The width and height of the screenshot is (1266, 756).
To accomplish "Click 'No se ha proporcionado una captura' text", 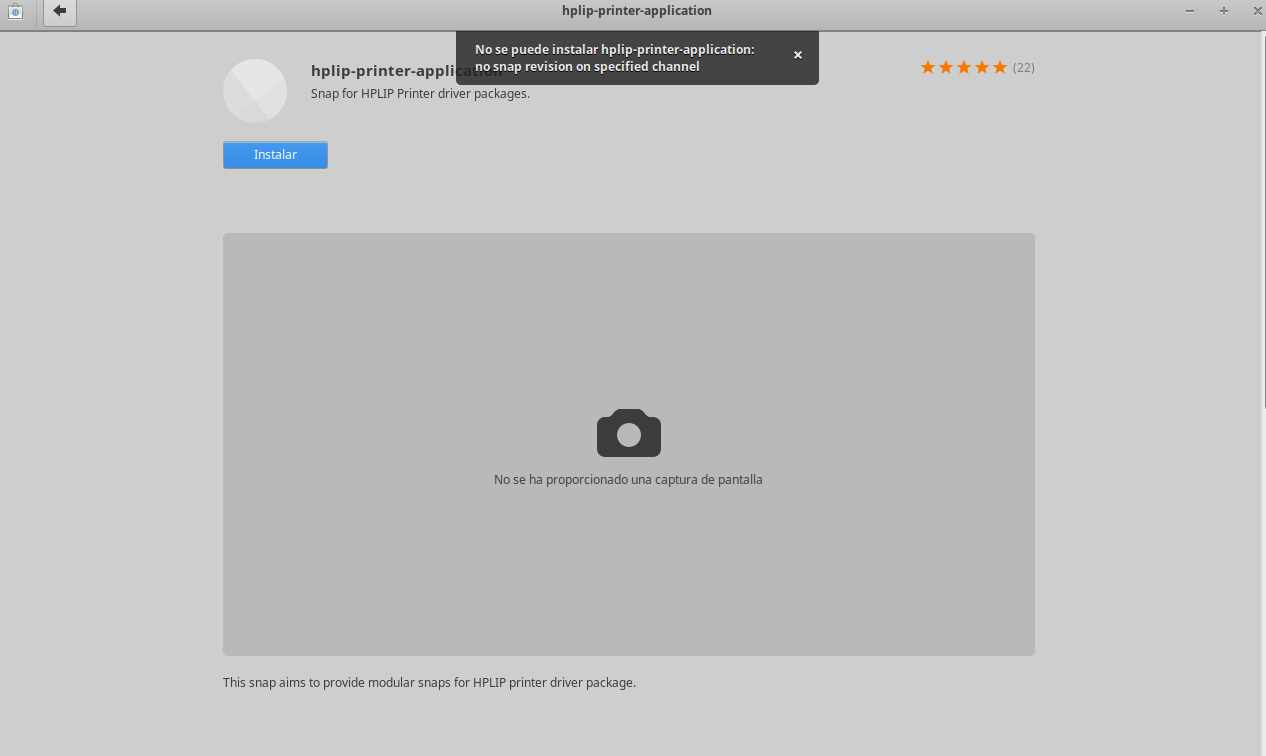I will [x=628, y=480].
